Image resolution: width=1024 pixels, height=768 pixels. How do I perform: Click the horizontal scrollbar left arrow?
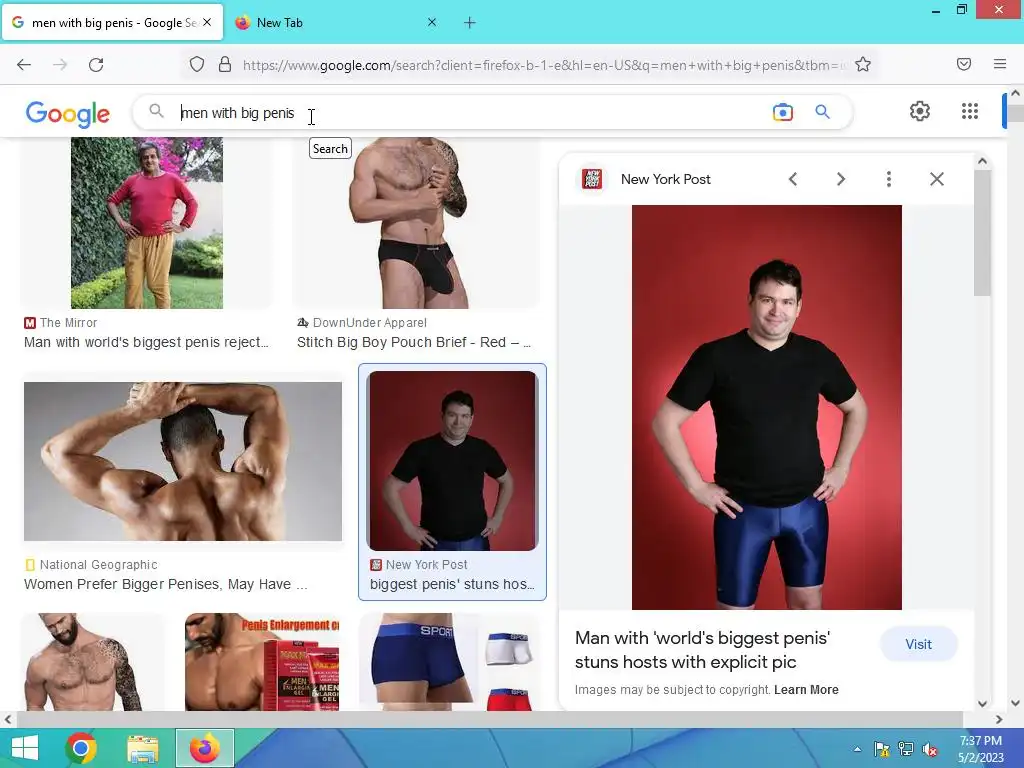(7, 720)
